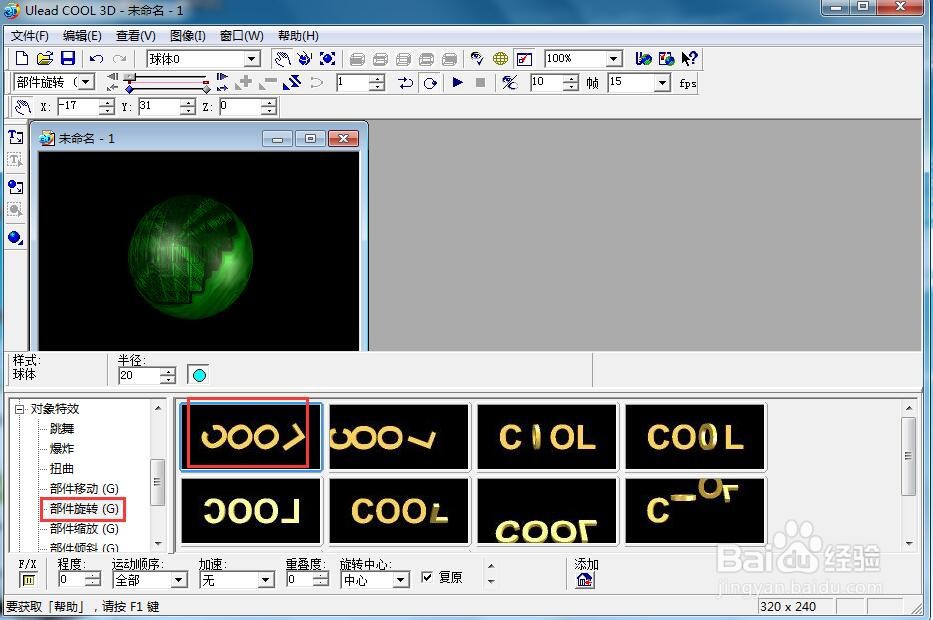Viewport: 933px width, 620px height.
Task: Go to the previous frame on the timeline
Action: (112, 77)
